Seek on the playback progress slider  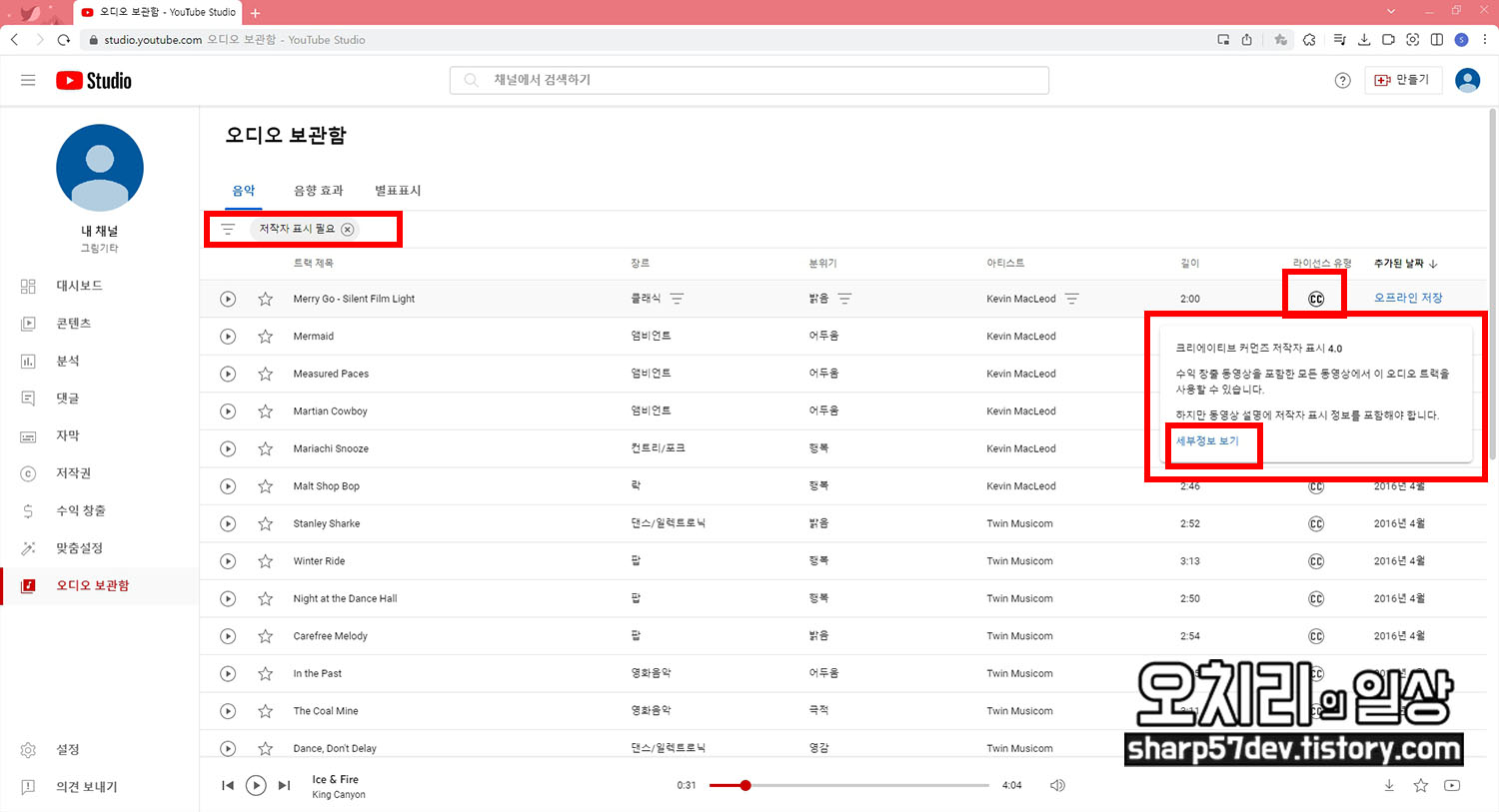point(849,785)
